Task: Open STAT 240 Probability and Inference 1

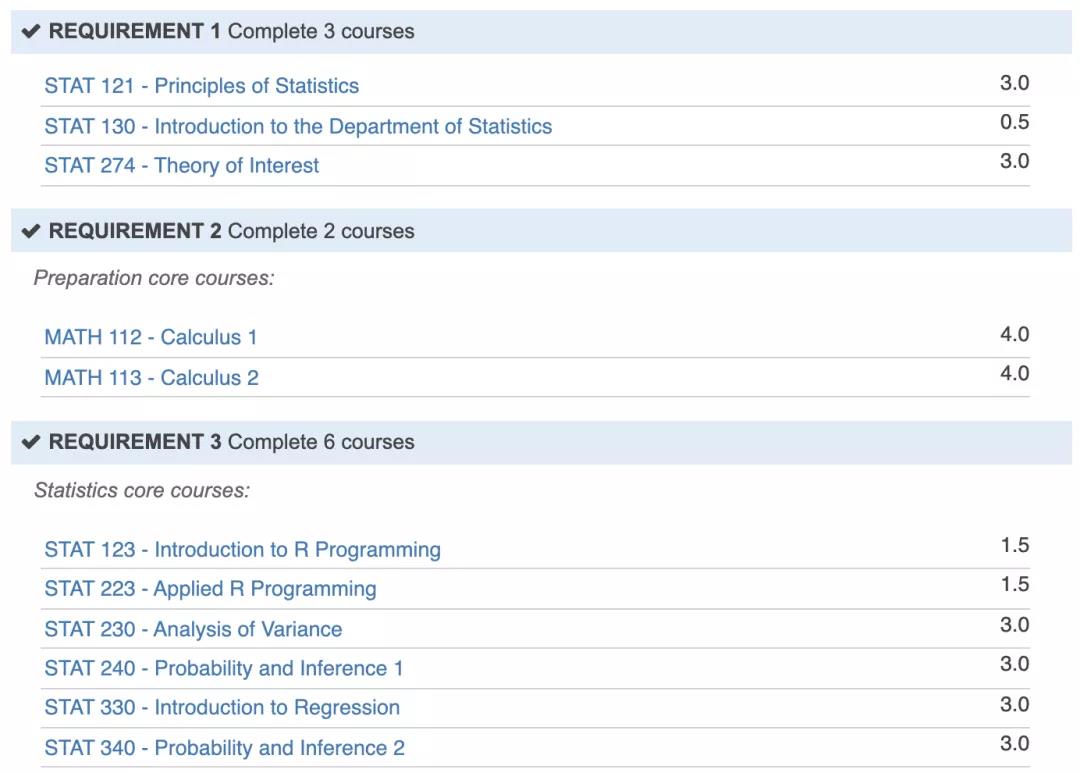Action: [x=223, y=669]
